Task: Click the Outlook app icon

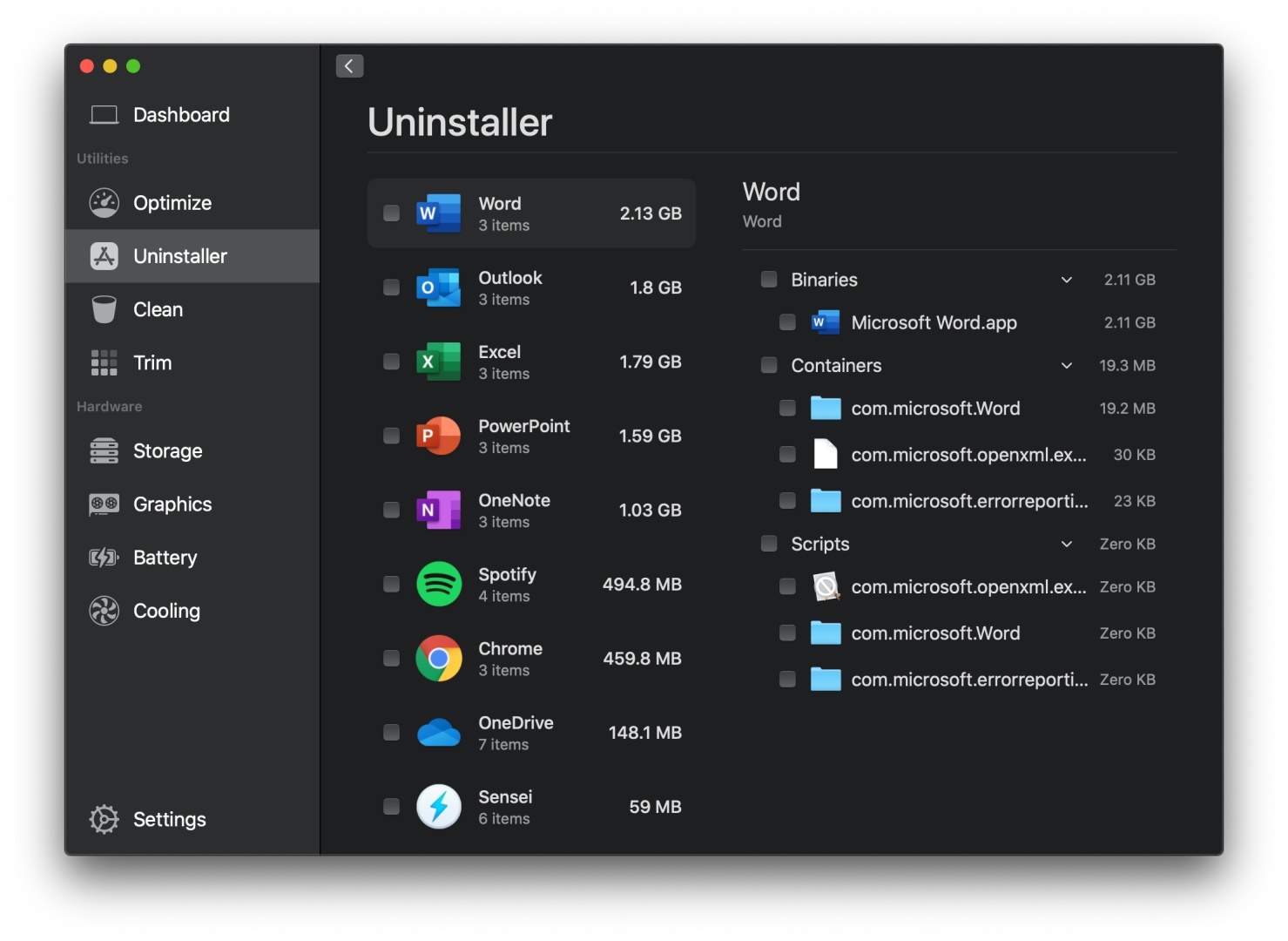Action: [438, 288]
